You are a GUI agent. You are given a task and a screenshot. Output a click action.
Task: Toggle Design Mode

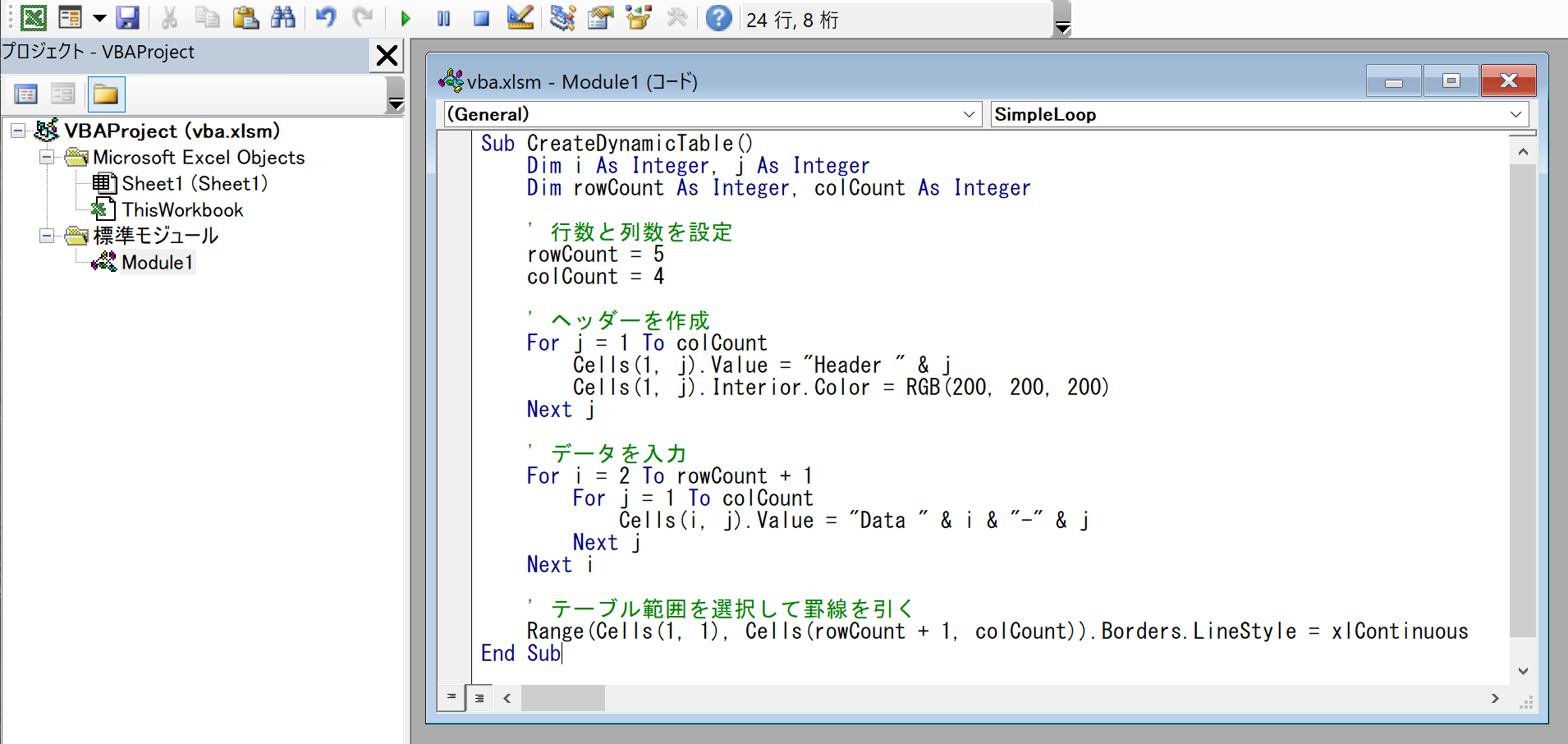520,18
